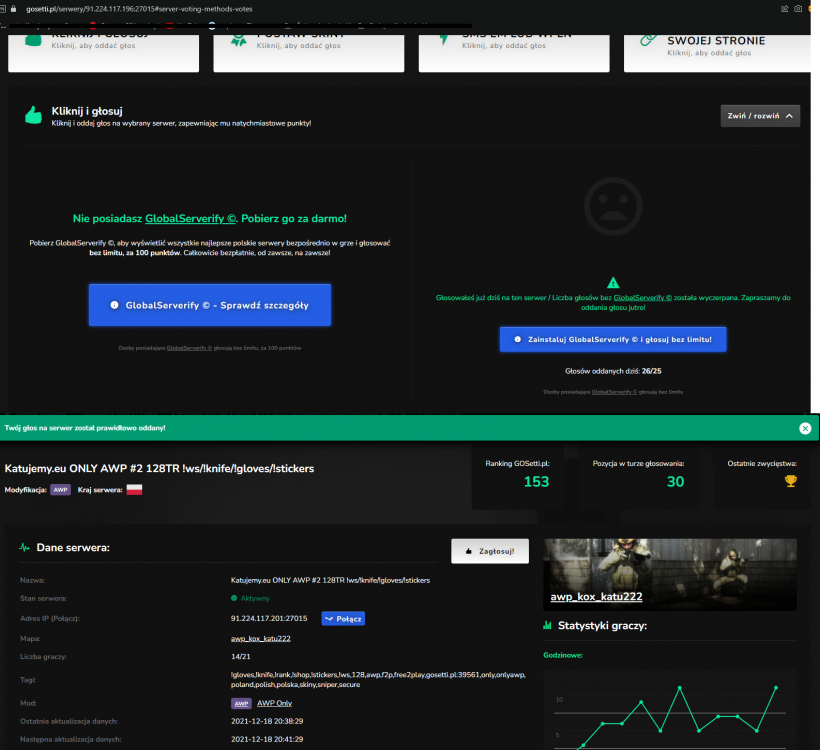Click 'Zainstaluj GlobalServerify © i głosuj bez limitu!' button
820x750 pixels.
tap(613, 339)
